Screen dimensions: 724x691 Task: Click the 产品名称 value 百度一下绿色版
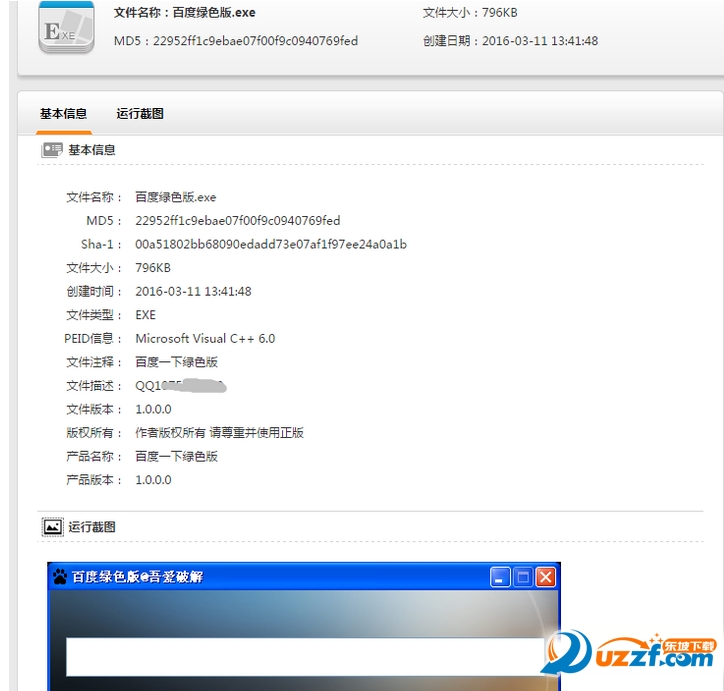pyautogui.click(x=176, y=456)
